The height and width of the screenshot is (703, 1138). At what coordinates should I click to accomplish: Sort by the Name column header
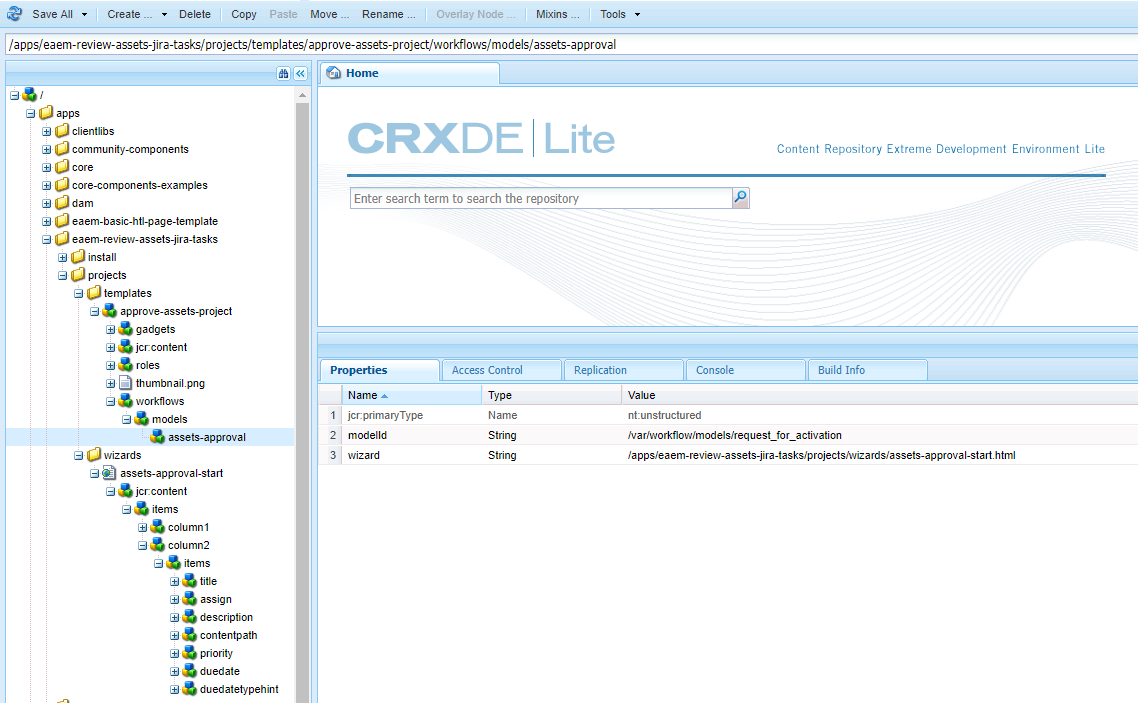(x=411, y=395)
